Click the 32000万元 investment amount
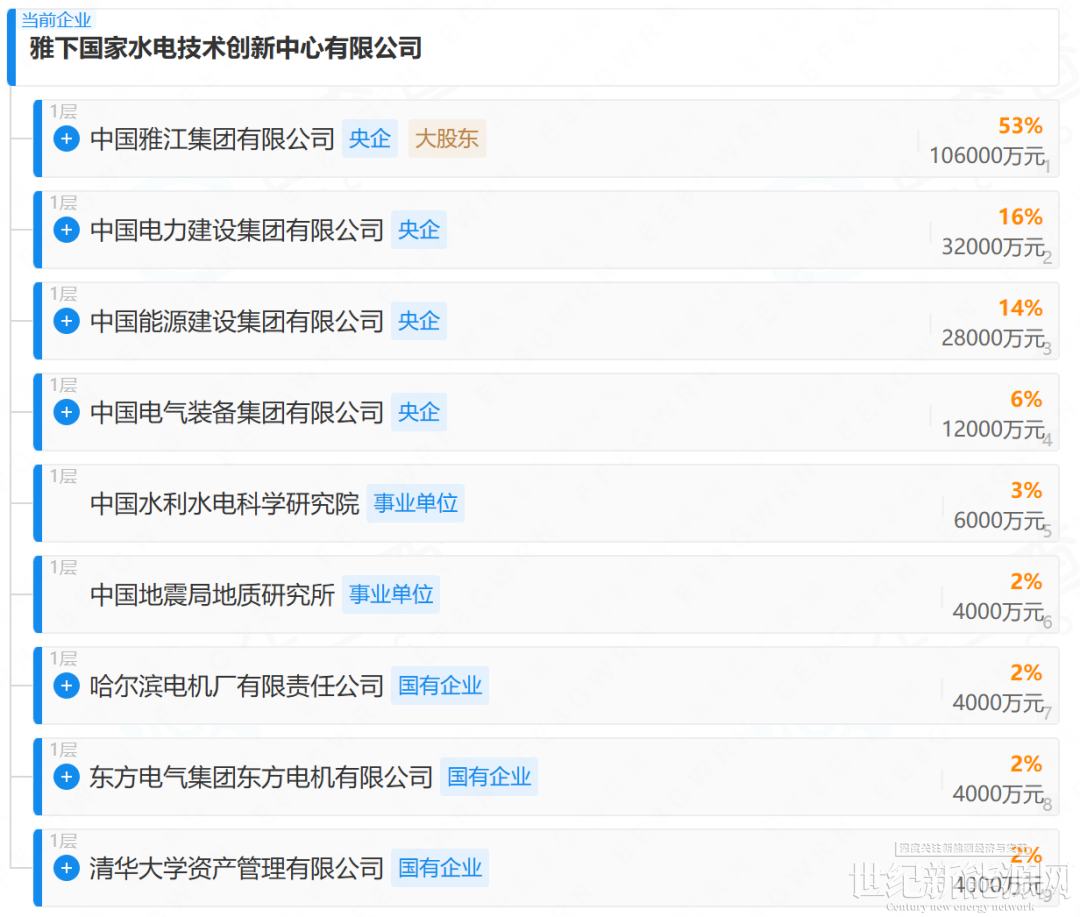Viewport: 1080px width, 917px height. [991, 247]
